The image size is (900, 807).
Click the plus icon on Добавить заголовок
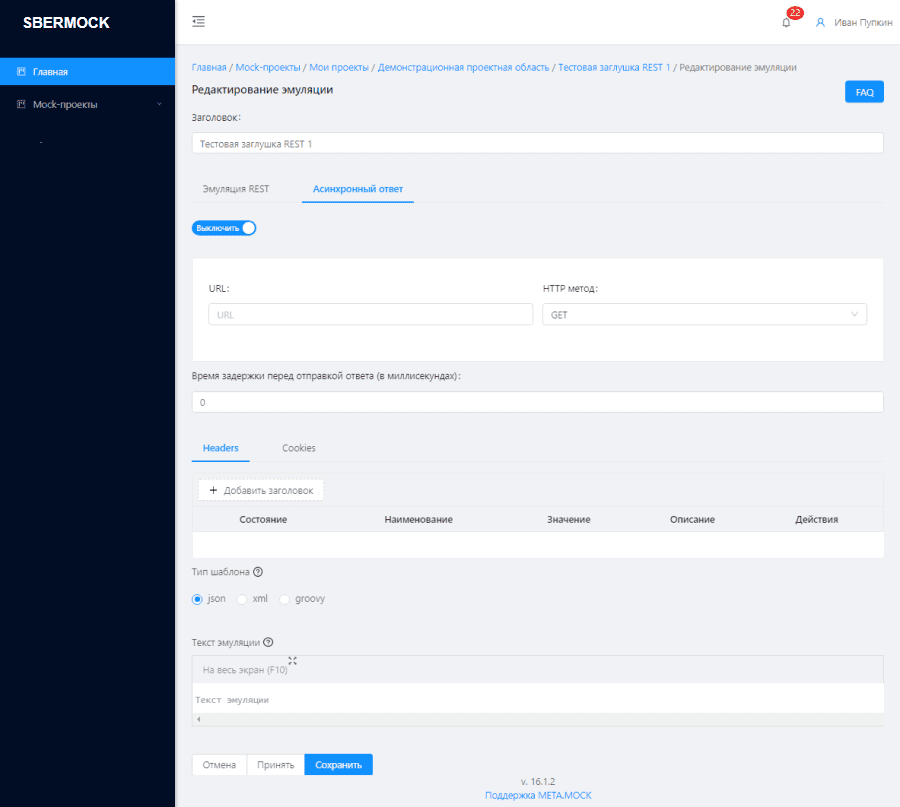[x=213, y=490]
